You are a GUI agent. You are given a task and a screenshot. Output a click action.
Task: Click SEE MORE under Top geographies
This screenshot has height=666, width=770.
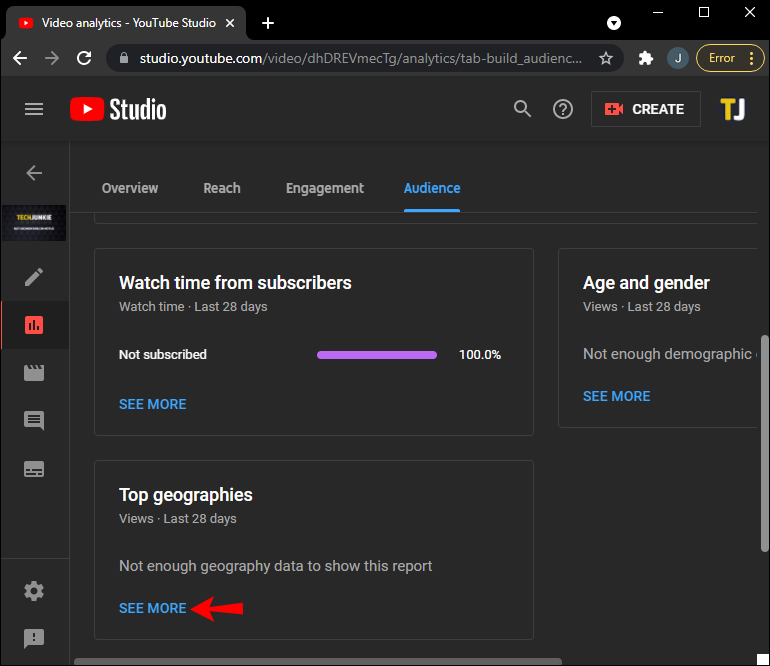click(153, 608)
